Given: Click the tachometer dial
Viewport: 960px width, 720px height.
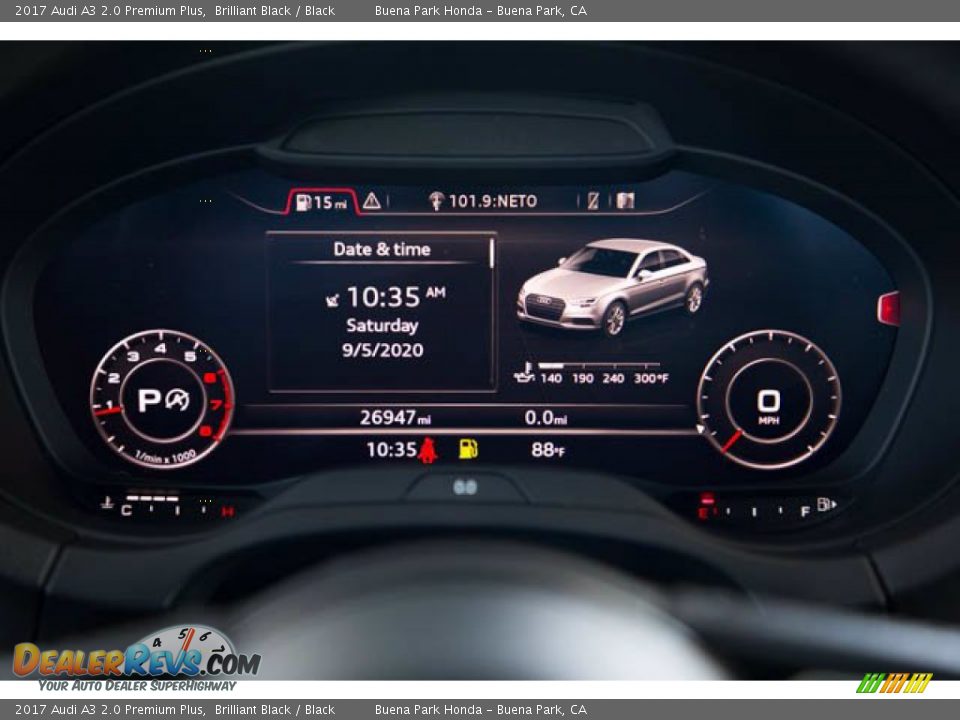Looking at the screenshot, I should (162, 399).
